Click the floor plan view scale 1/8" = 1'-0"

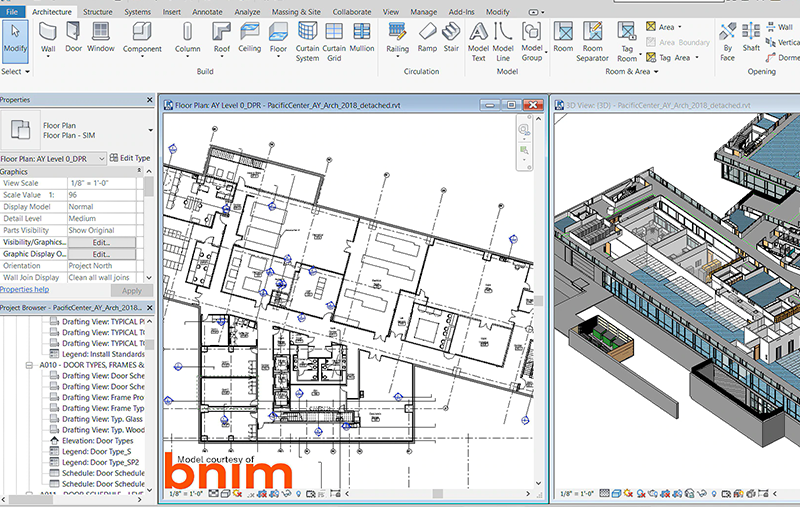186,494
